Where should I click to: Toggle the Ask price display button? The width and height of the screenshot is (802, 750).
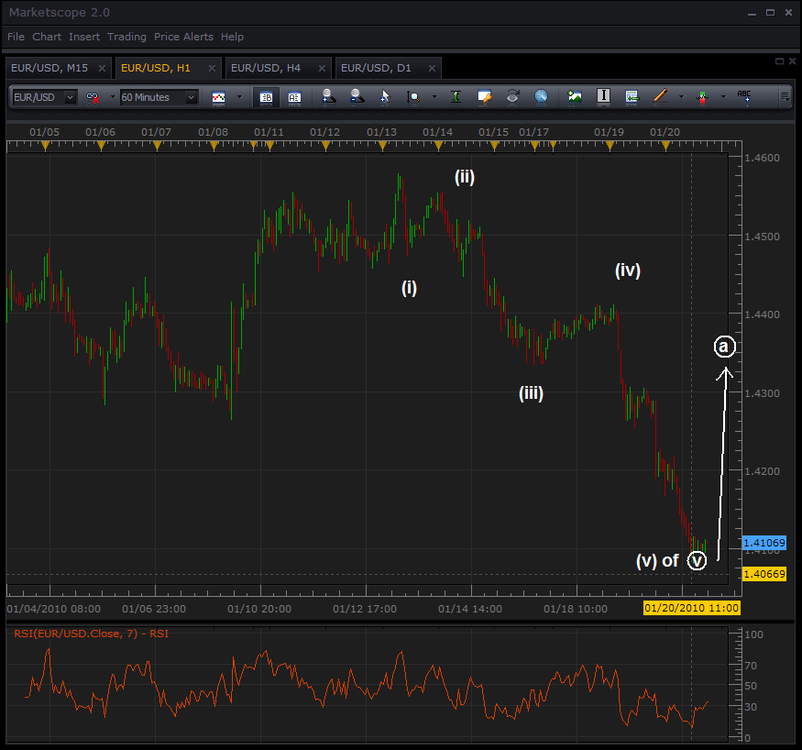295,97
